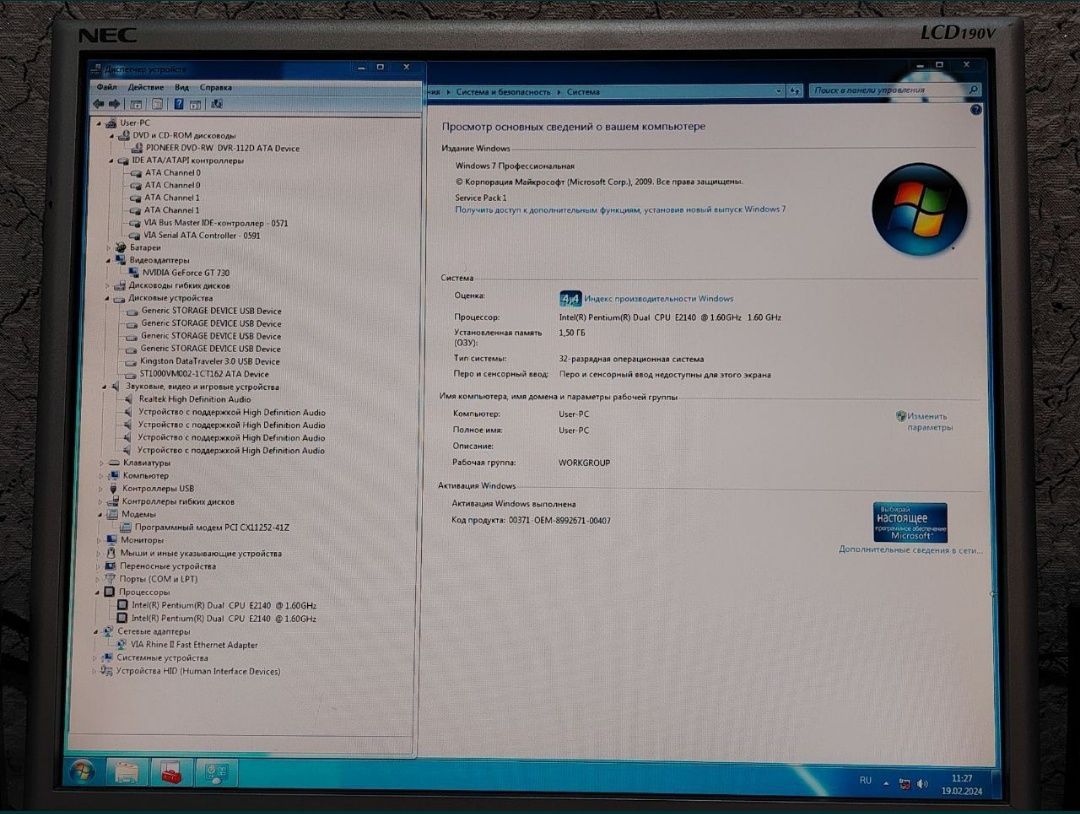Show hidden tray icons arrow
Viewport: 1080px width, 814px height.
(x=886, y=782)
